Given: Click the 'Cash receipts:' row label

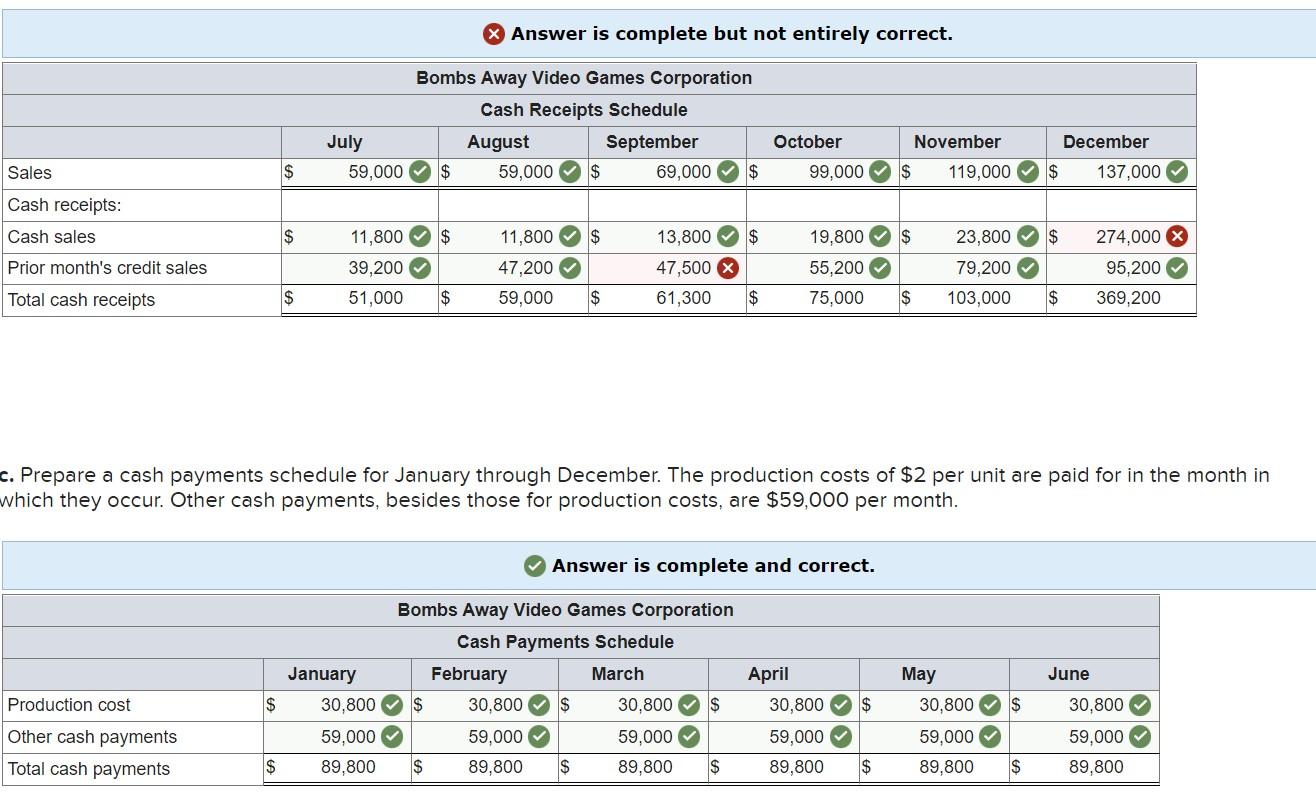Looking at the screenshot, I should pyautogui.click(x=64, y=205).
